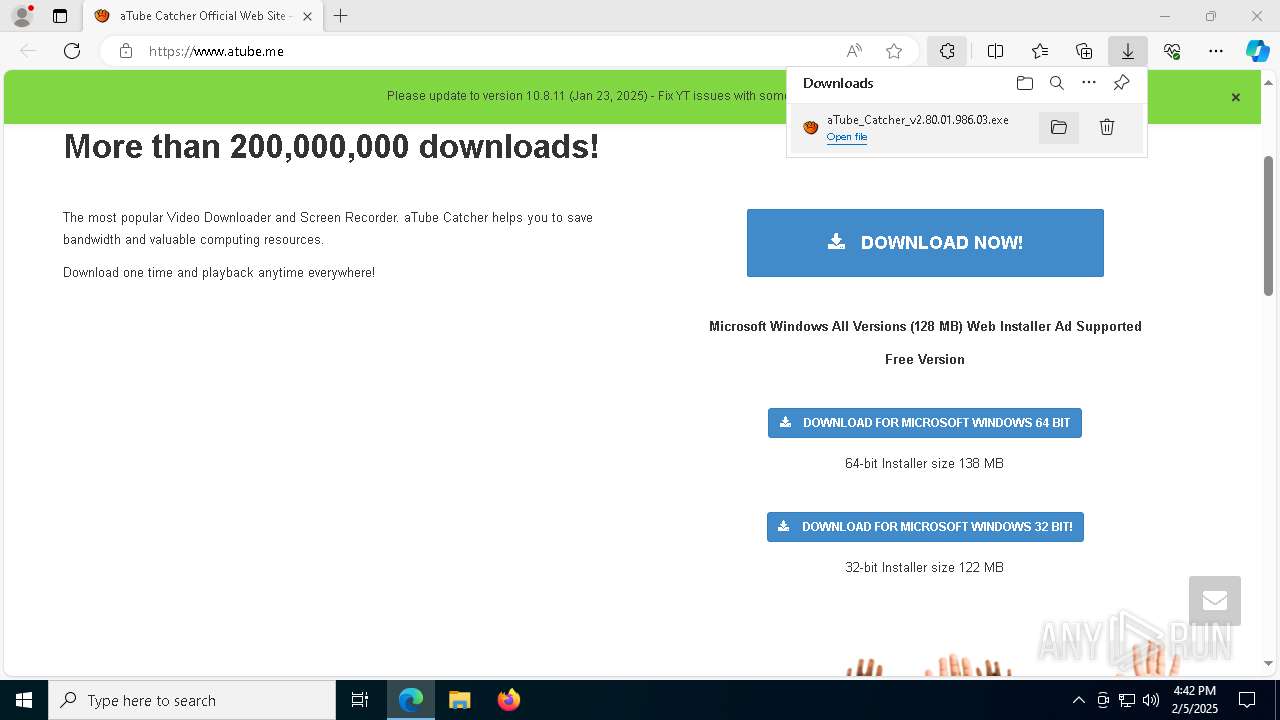Click More than 200,000,000 downloads heading

[331, 146]
